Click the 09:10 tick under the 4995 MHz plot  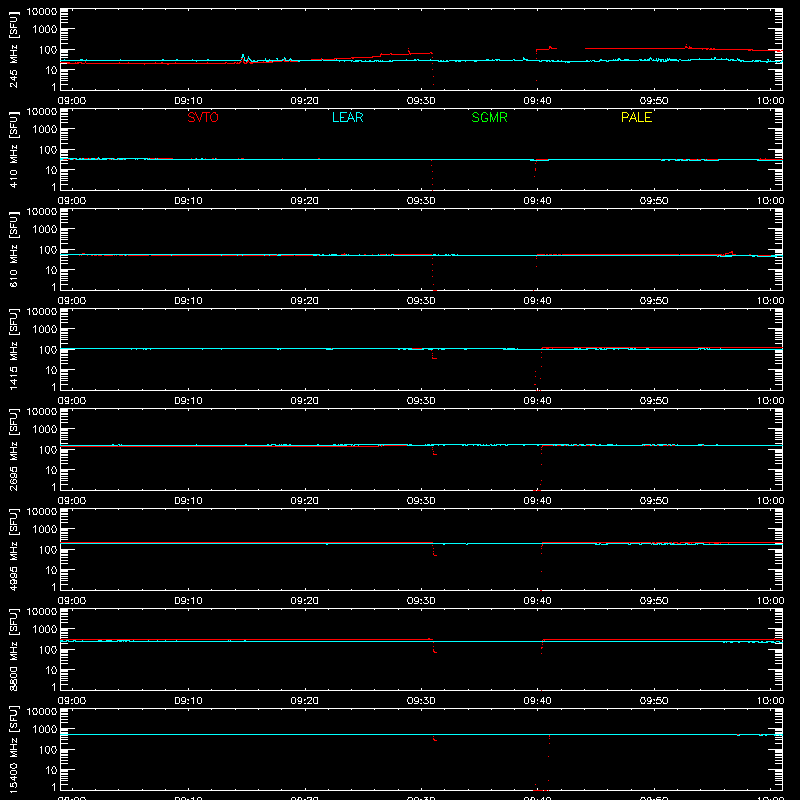(x=188, y=601)
